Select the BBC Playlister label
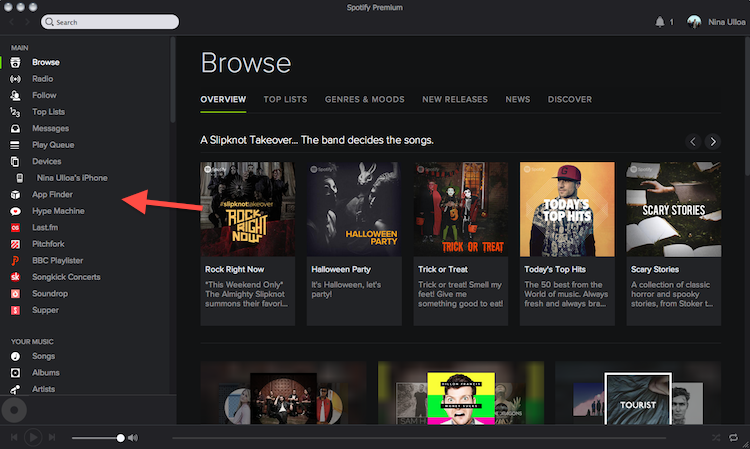 click(x=57, y=261)
